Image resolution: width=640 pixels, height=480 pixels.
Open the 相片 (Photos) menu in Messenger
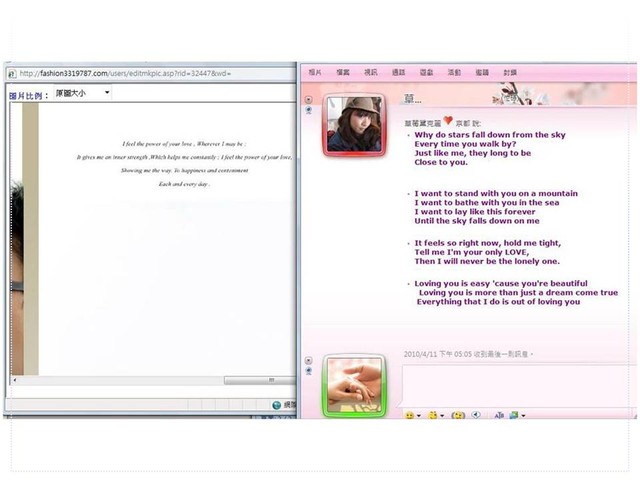point(315,72)
